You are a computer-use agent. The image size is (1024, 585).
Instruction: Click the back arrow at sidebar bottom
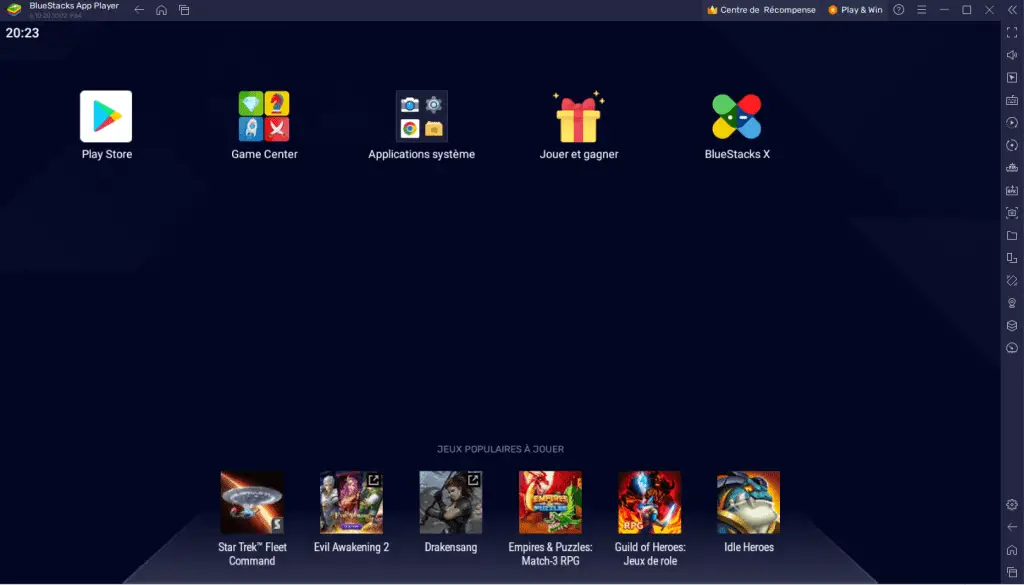pyautogui.click(x=1012, y=527)
